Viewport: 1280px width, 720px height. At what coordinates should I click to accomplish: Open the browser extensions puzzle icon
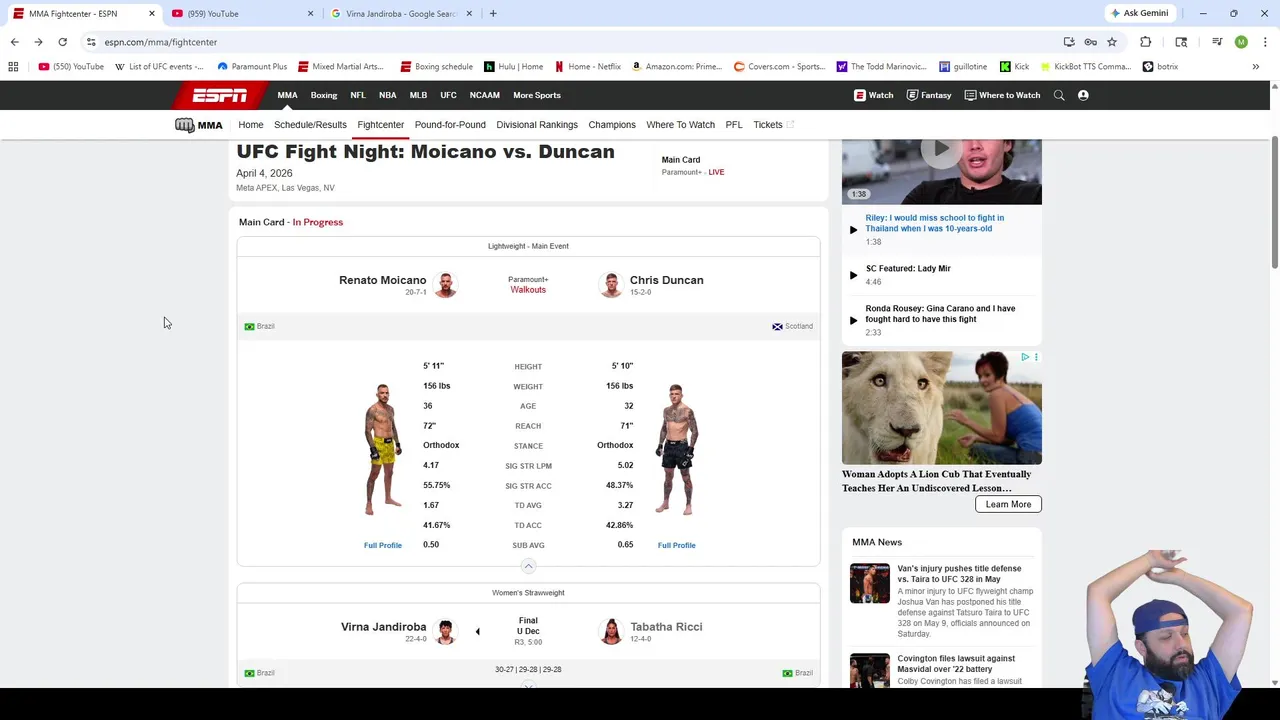pyautogui.click(x=1146, y=42)
